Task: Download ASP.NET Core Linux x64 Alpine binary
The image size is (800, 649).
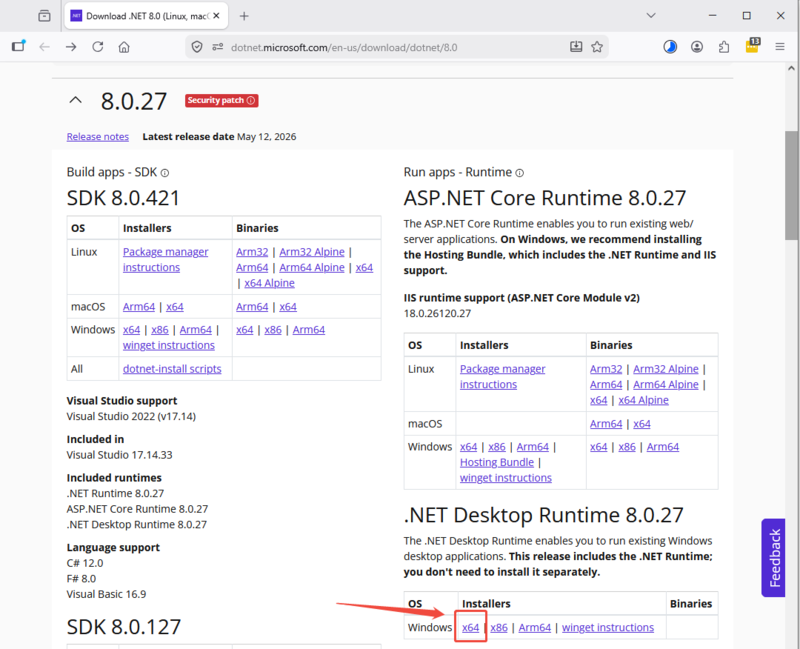Action: point(643,400)
